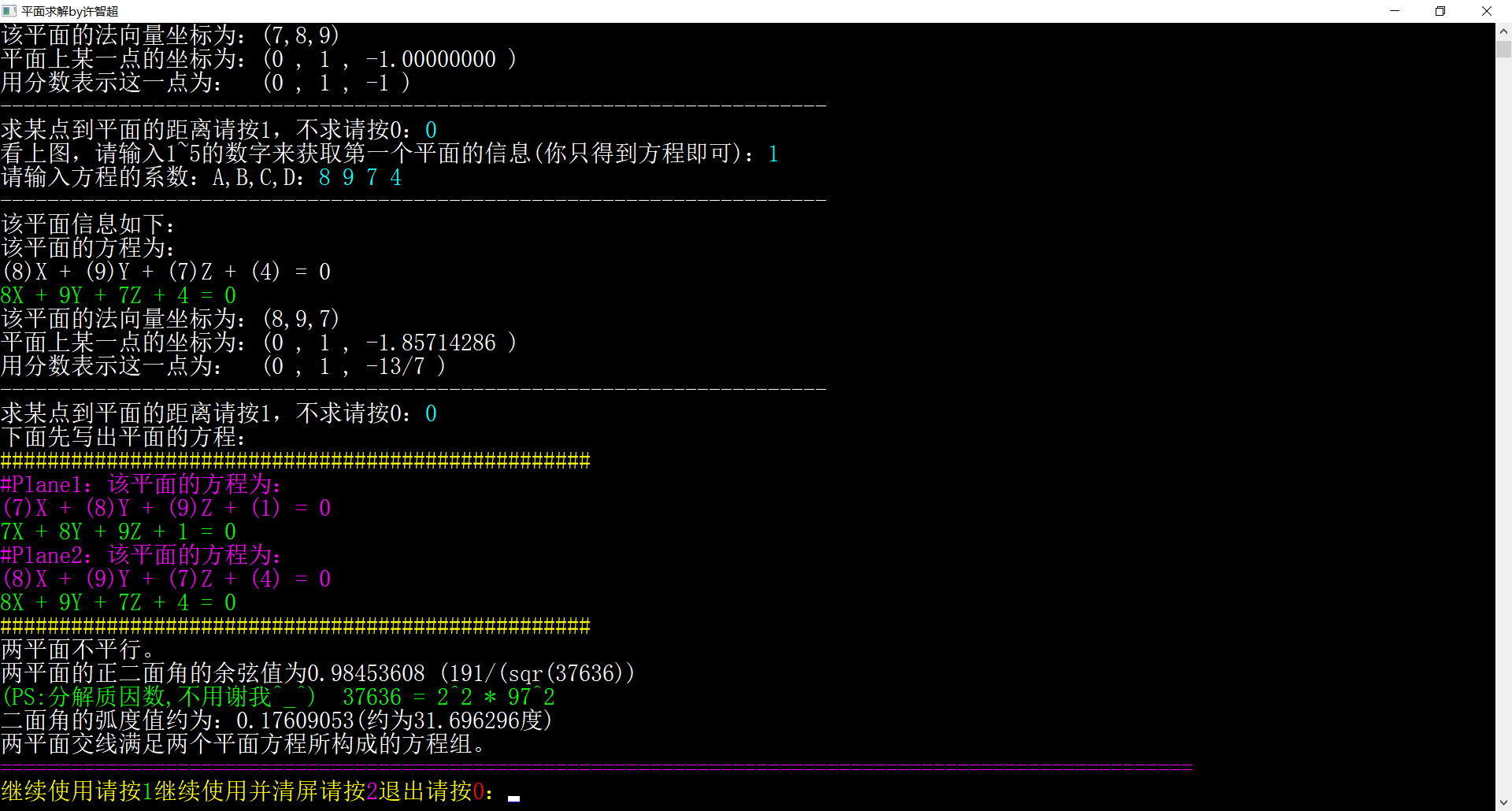Close the console window
Viewport: 1512px width, 811px height.
point(1487,11)
